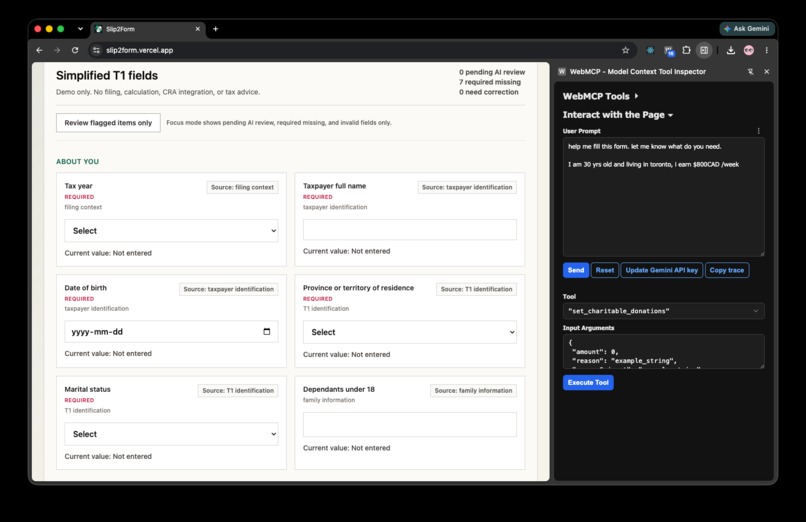
Task: Reload the page with the refresh icon
Action: [75, 50]
